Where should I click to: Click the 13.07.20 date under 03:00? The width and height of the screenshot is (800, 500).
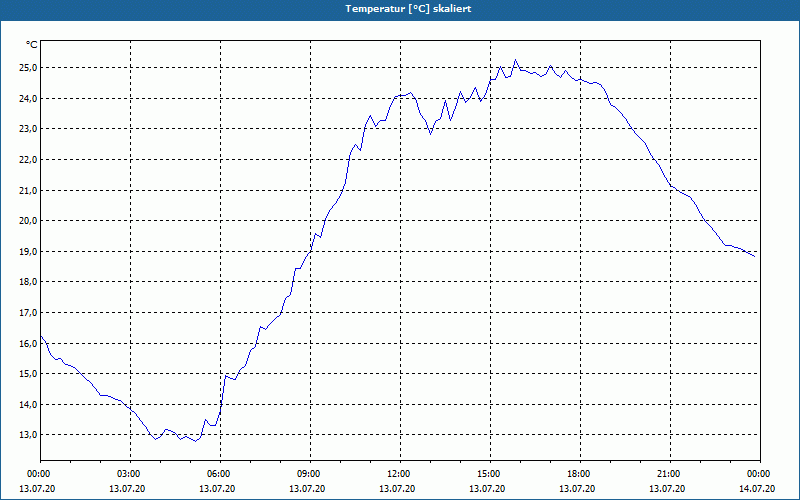click(127, 489)
